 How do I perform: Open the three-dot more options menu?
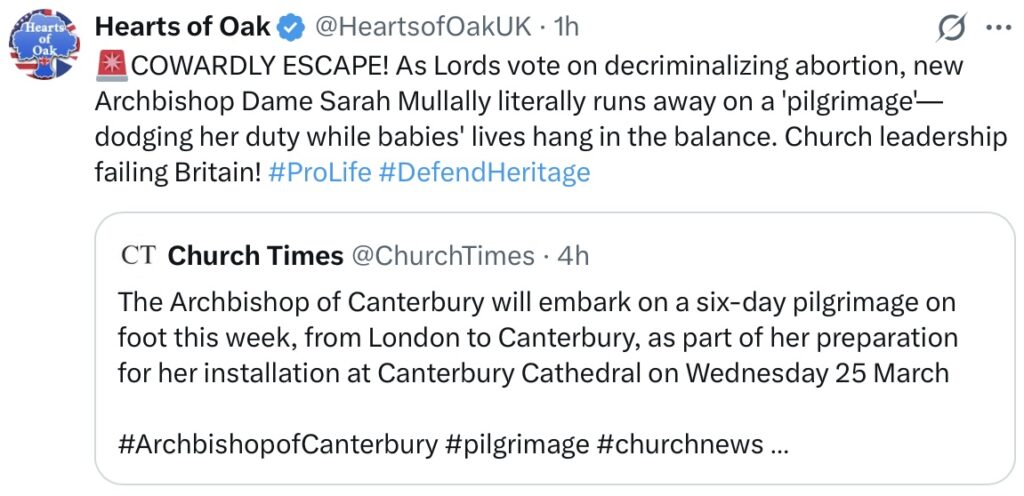coord(996,28)
